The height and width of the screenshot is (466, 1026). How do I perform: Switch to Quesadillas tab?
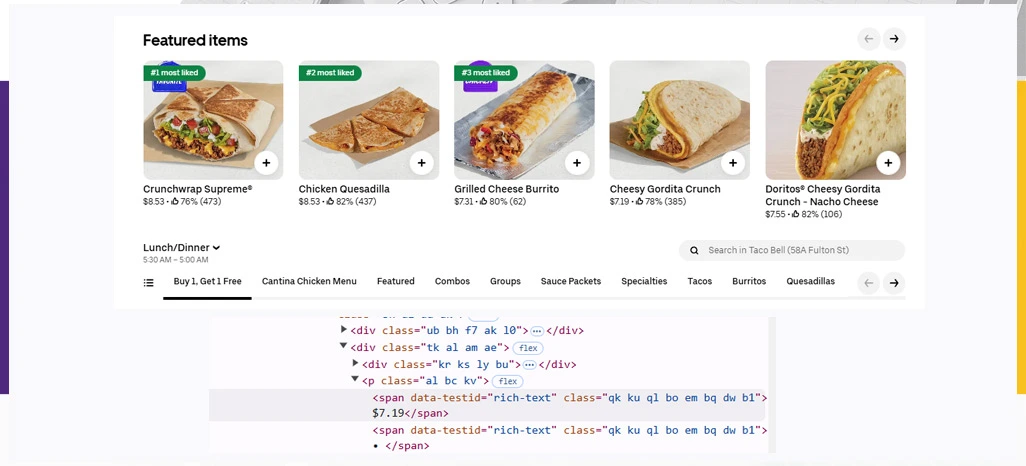811,281
